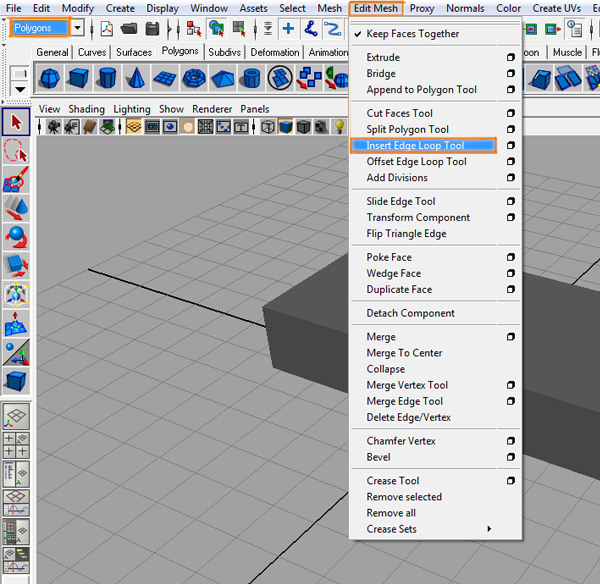Open Bridge option box
The width and height of the screenshot is (600, 584).
510,73
